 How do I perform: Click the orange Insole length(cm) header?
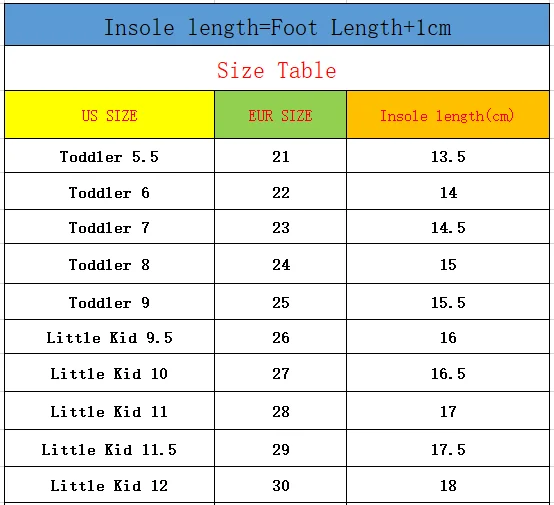coord(448,115)
